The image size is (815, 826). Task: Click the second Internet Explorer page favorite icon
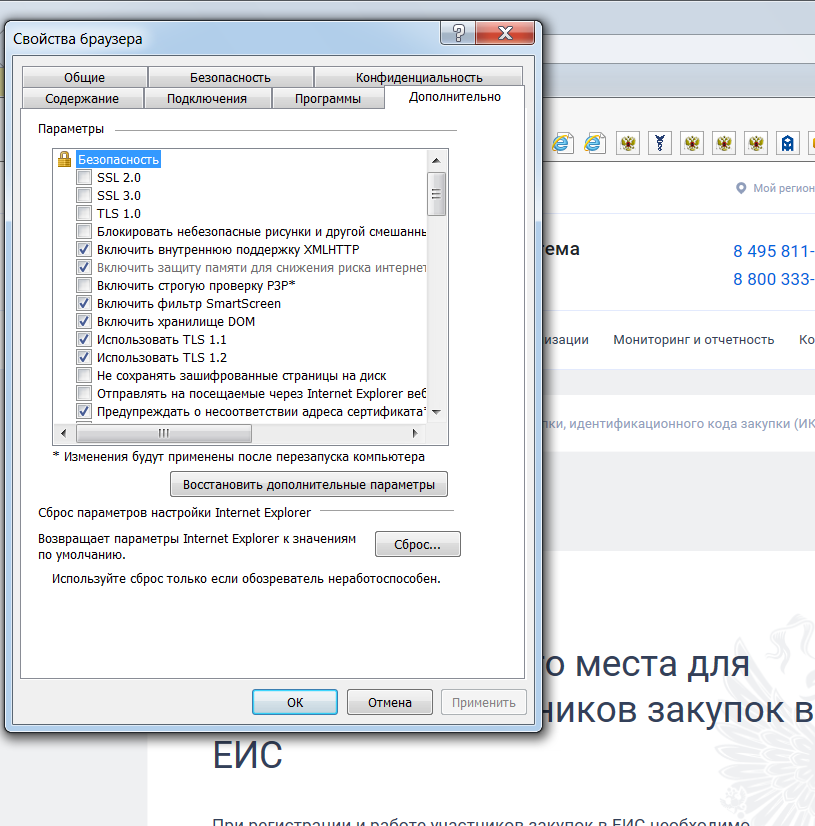click(x=595, y=143)
